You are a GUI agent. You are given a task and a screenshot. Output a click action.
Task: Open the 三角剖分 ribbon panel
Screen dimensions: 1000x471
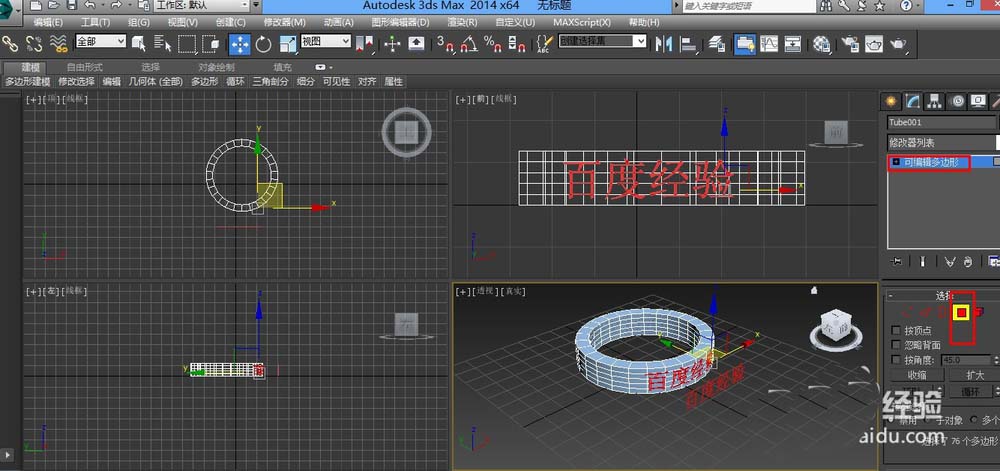(270, 82)
